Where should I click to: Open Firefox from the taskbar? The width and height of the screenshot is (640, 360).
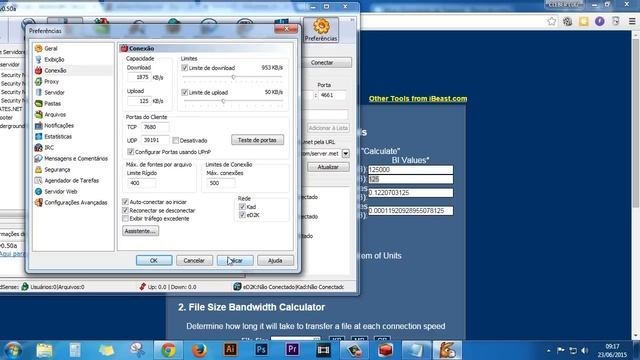(x=199, y=350)
